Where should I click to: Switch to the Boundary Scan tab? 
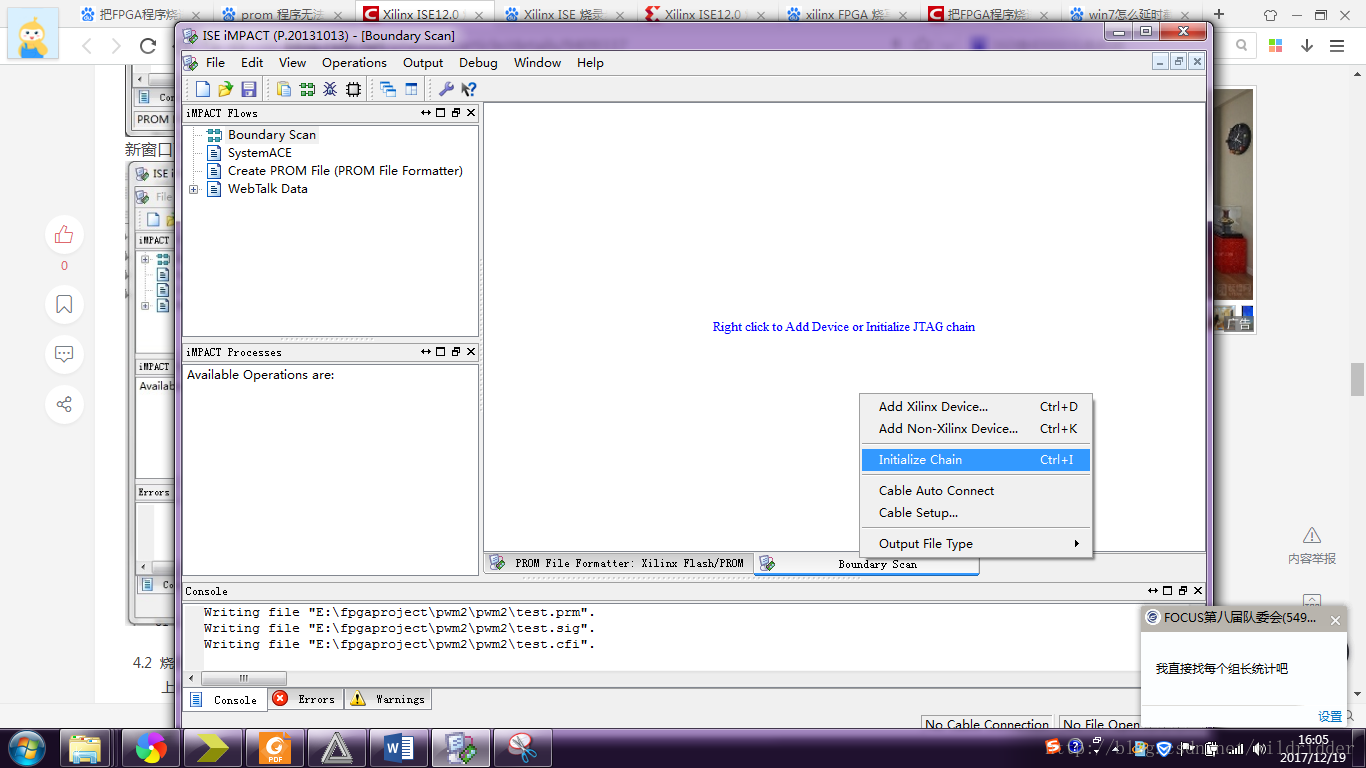[x=866, y=564]
